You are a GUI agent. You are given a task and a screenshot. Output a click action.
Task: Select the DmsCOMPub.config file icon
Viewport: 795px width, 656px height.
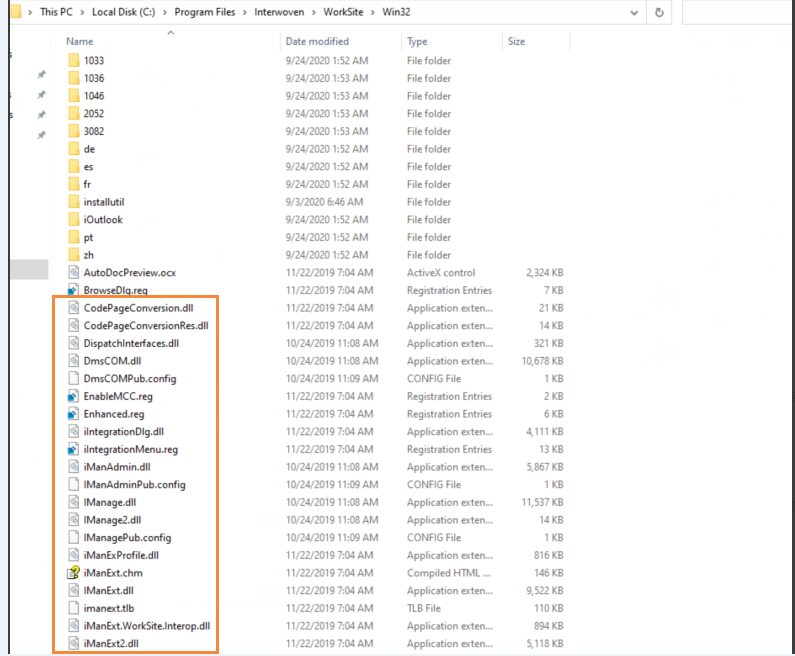(73, 378)
